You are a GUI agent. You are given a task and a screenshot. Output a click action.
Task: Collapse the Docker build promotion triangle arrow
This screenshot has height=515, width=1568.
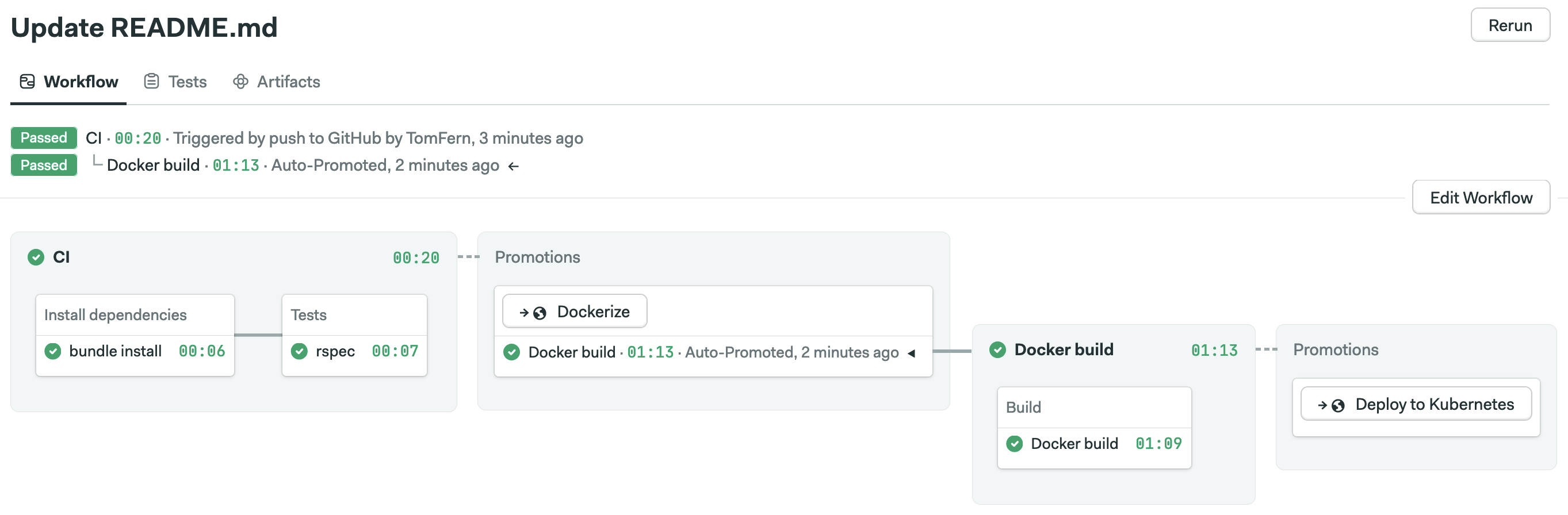tap(911, 353)
